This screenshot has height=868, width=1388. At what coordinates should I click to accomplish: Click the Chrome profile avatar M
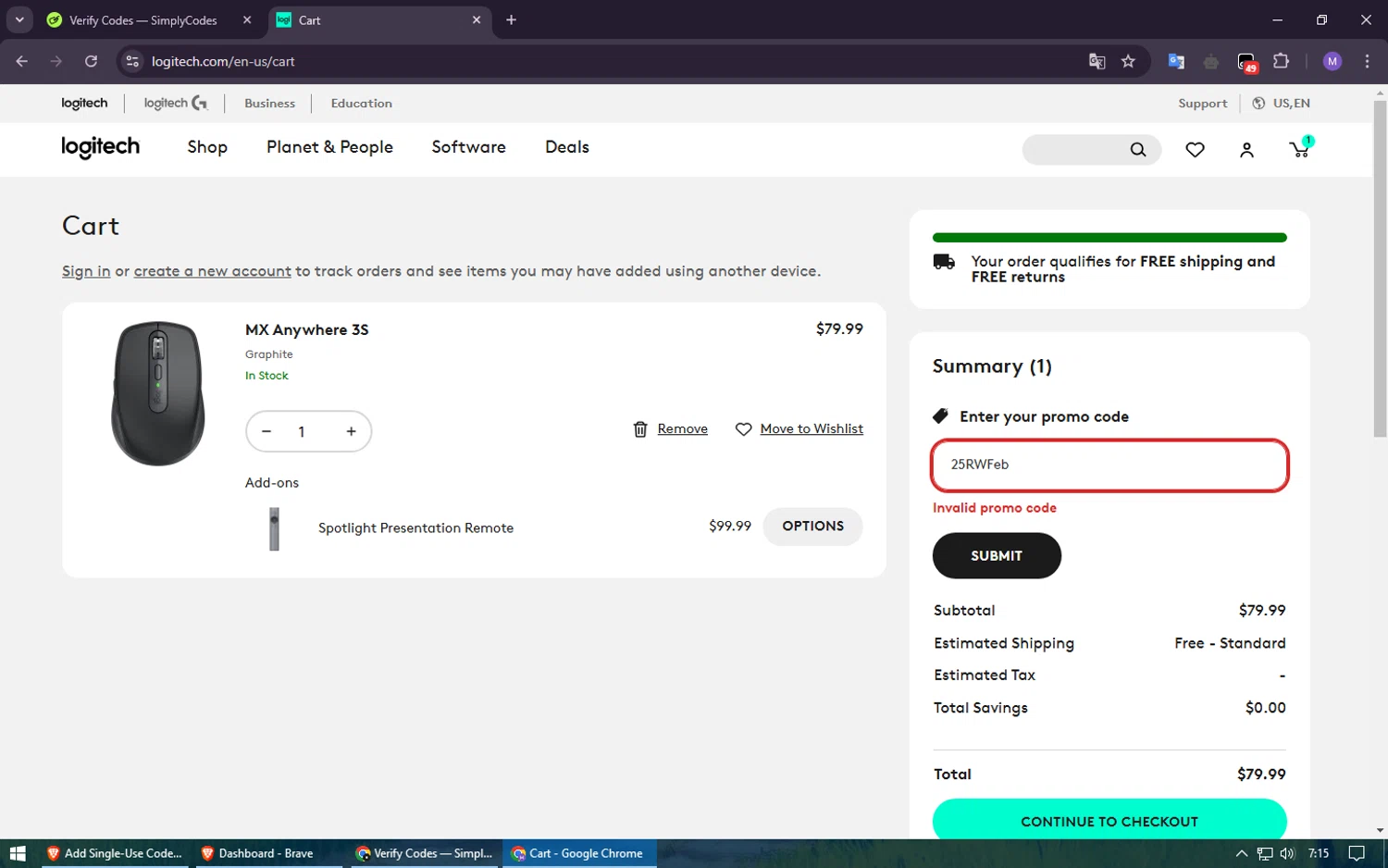point(1332,61)
